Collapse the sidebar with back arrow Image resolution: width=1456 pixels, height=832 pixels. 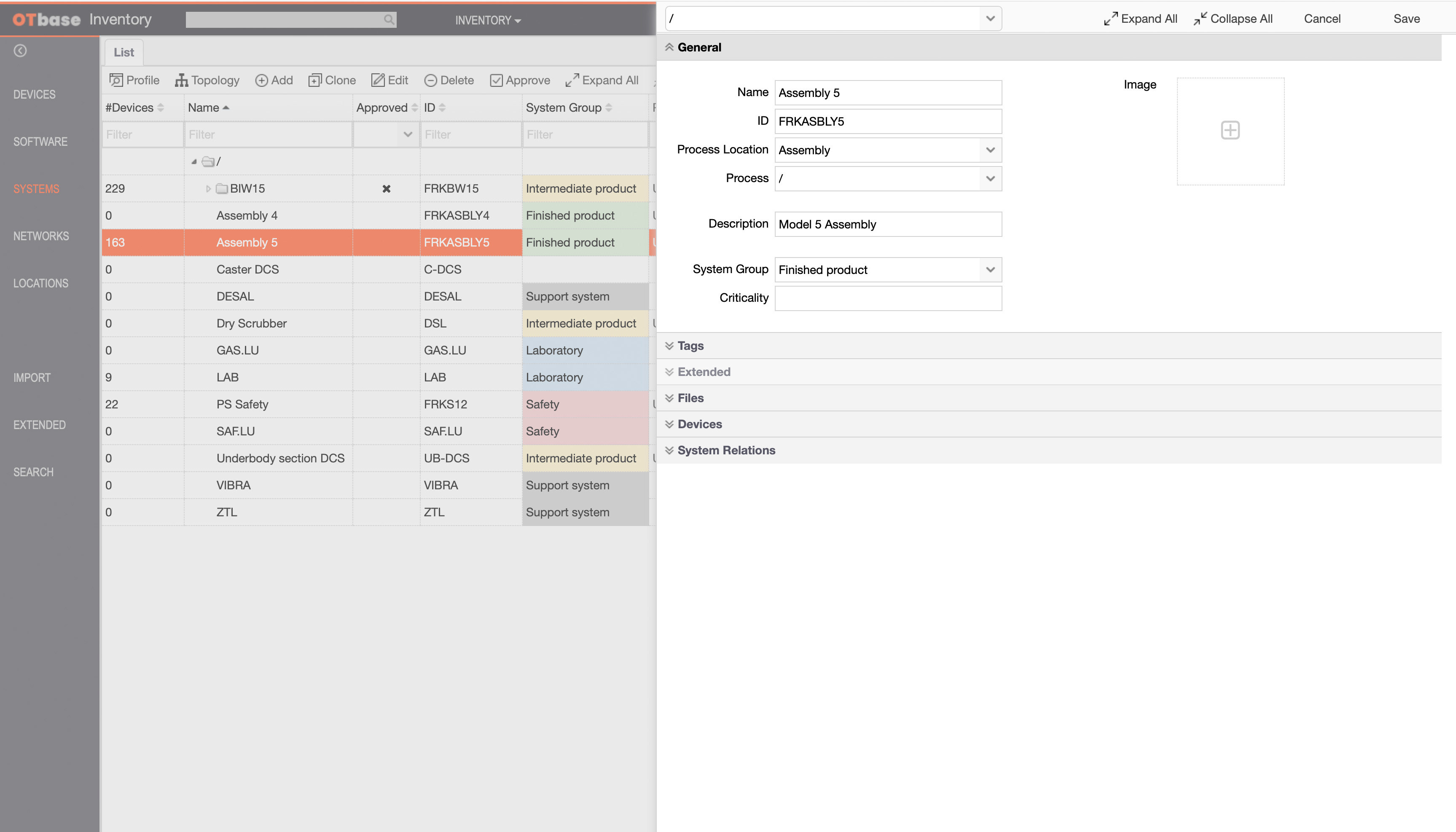pyautogui.click(x=20, y=51)
